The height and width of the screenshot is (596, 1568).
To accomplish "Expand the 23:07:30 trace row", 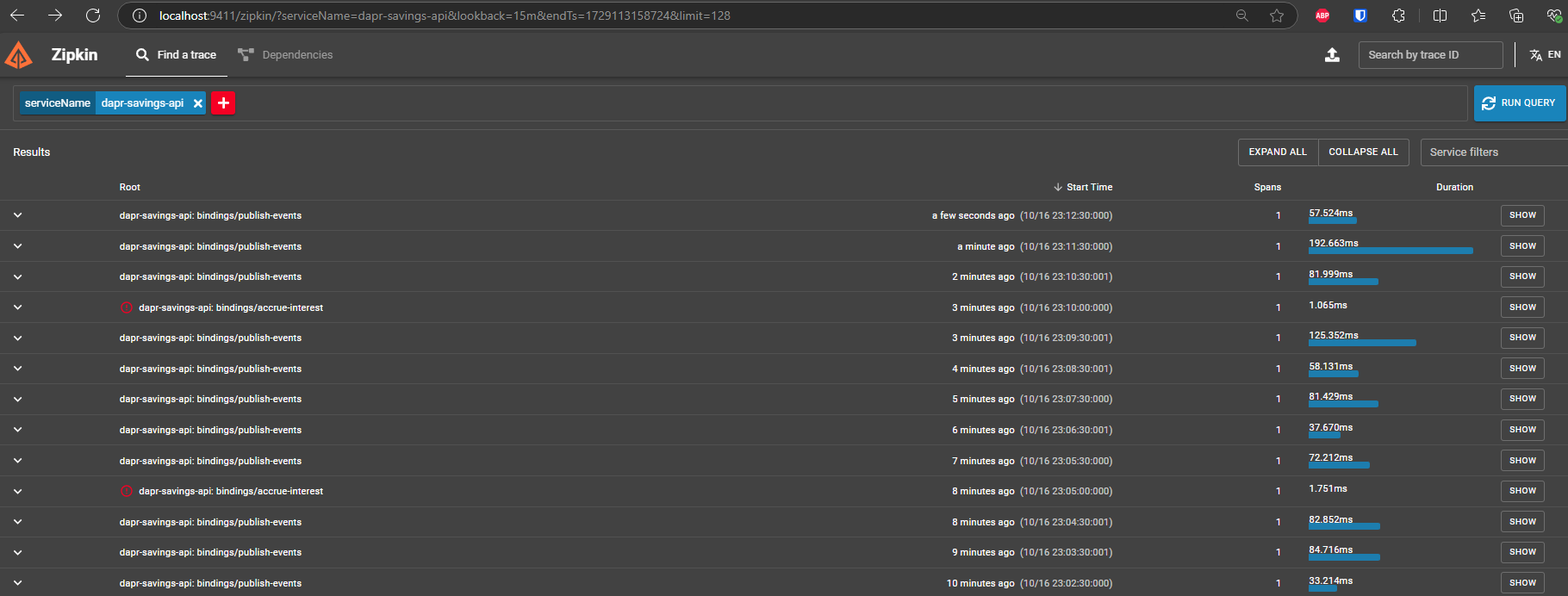I will coord(18,399).
